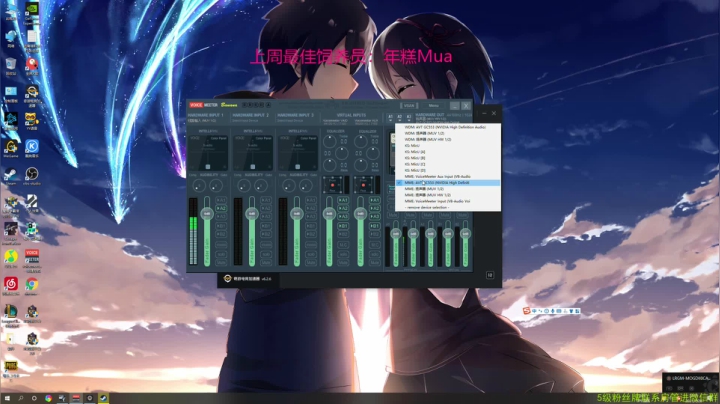The image size is (720, 404).
Task: Open the League of Legends shortcut
Action: [11, 313]
